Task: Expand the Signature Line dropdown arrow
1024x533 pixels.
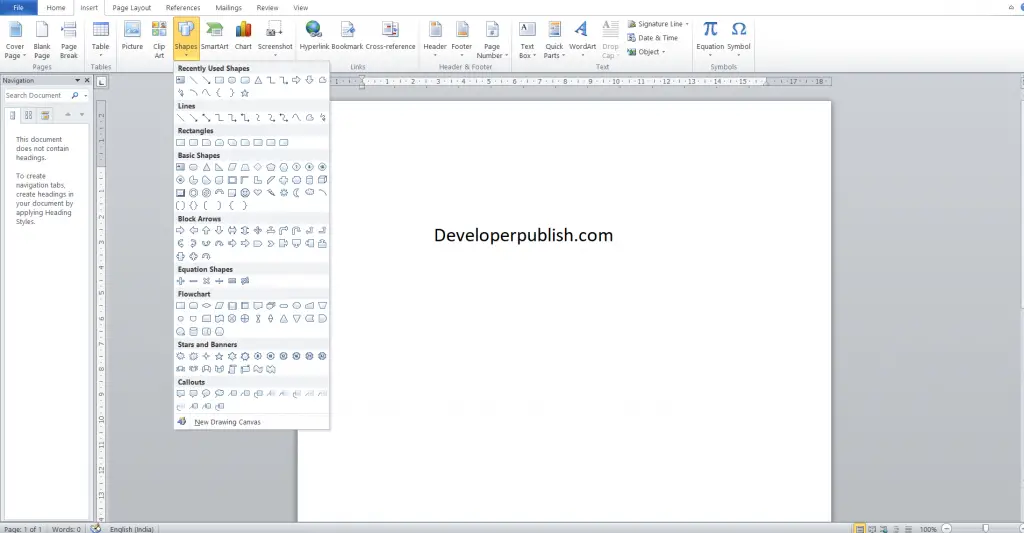Action: [687, 24]
